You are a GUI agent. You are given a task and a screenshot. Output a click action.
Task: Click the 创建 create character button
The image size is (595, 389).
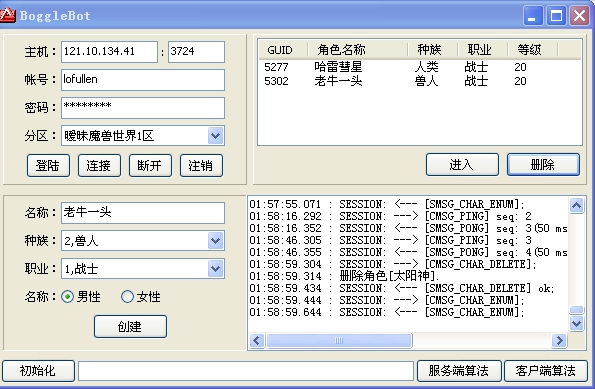point(130,326)
